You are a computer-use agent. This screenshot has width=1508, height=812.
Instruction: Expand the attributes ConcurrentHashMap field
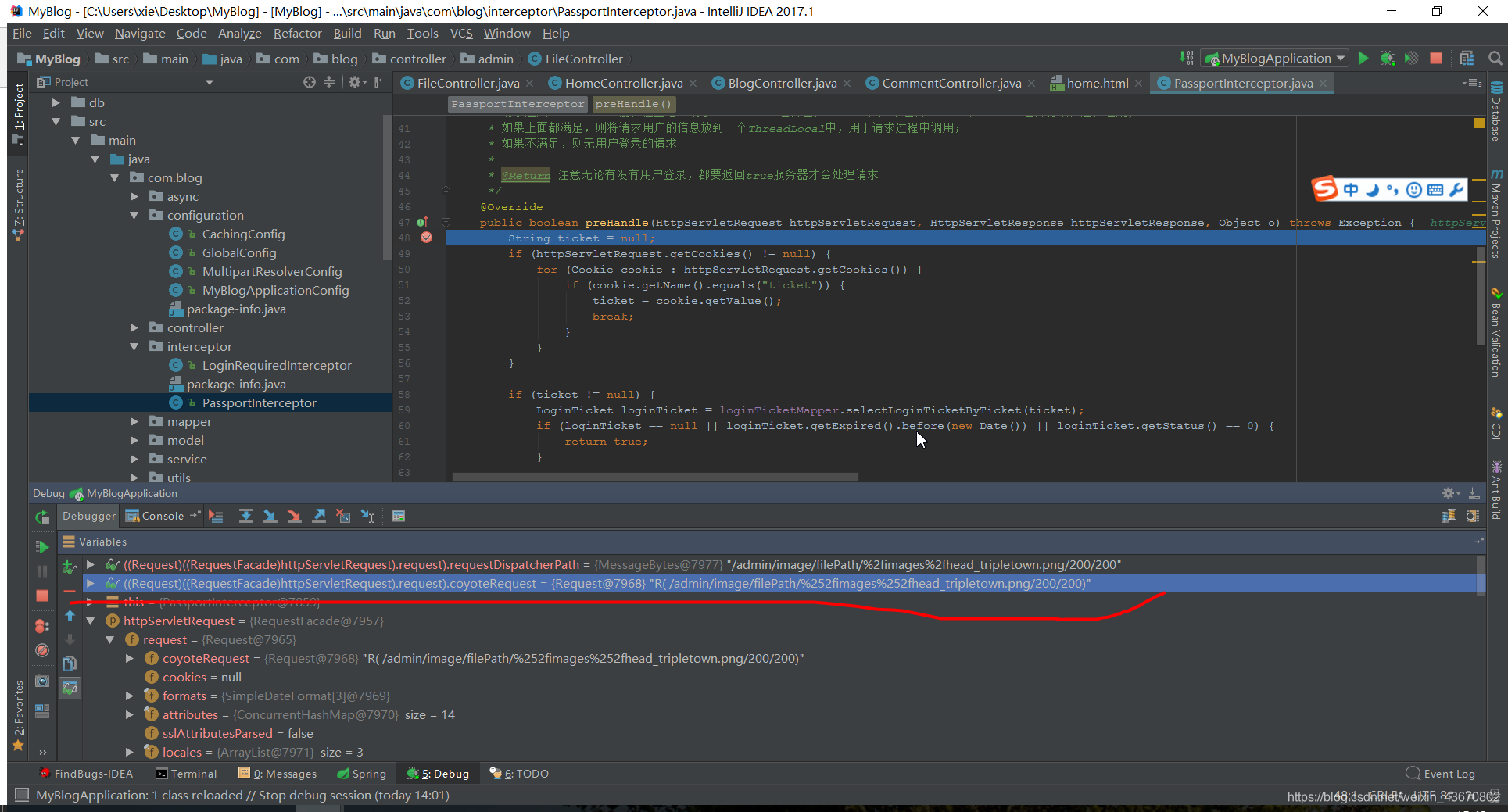click(129, 714)
